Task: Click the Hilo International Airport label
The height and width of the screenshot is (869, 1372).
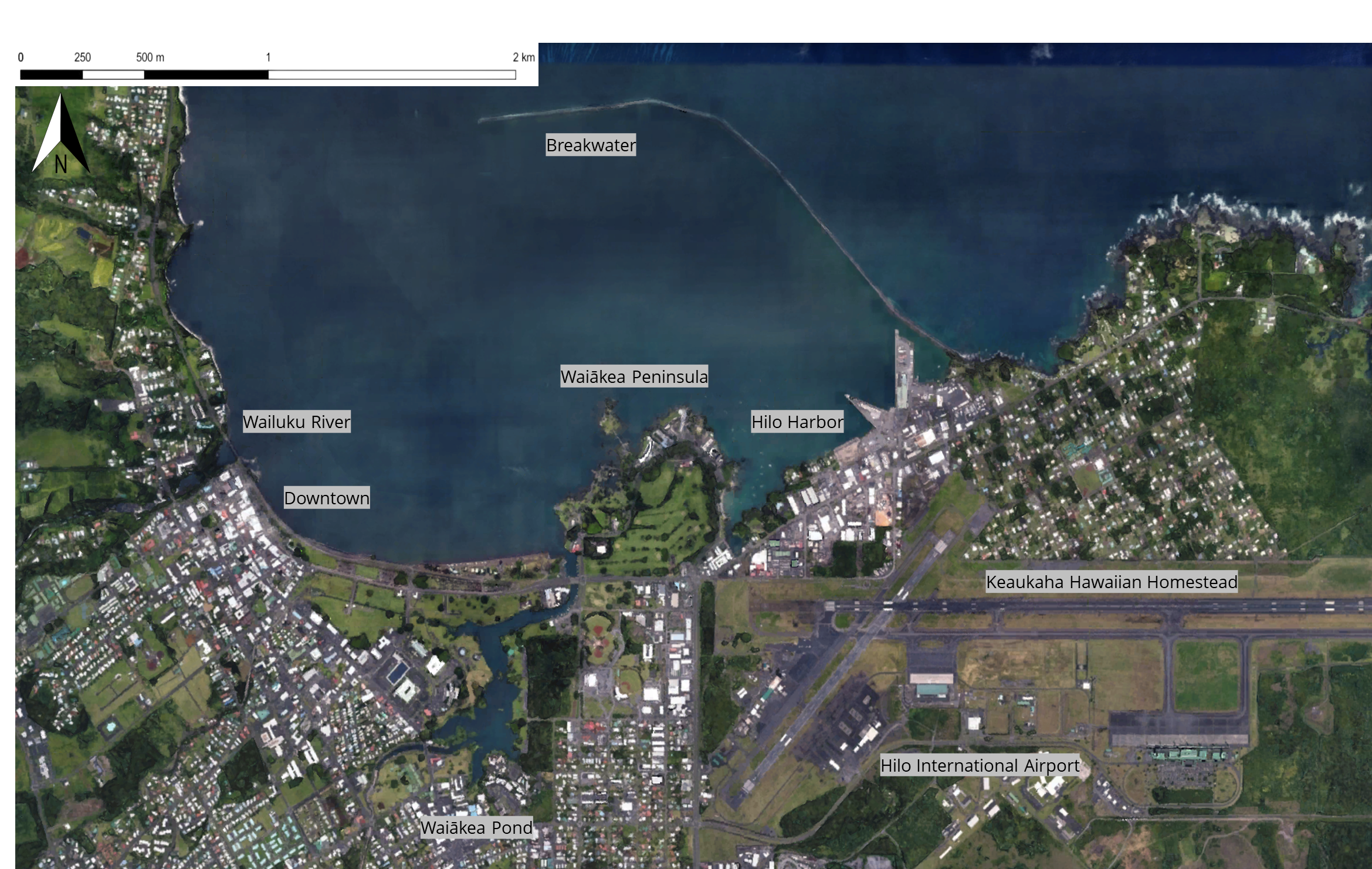Action: (x=980, y=765)
